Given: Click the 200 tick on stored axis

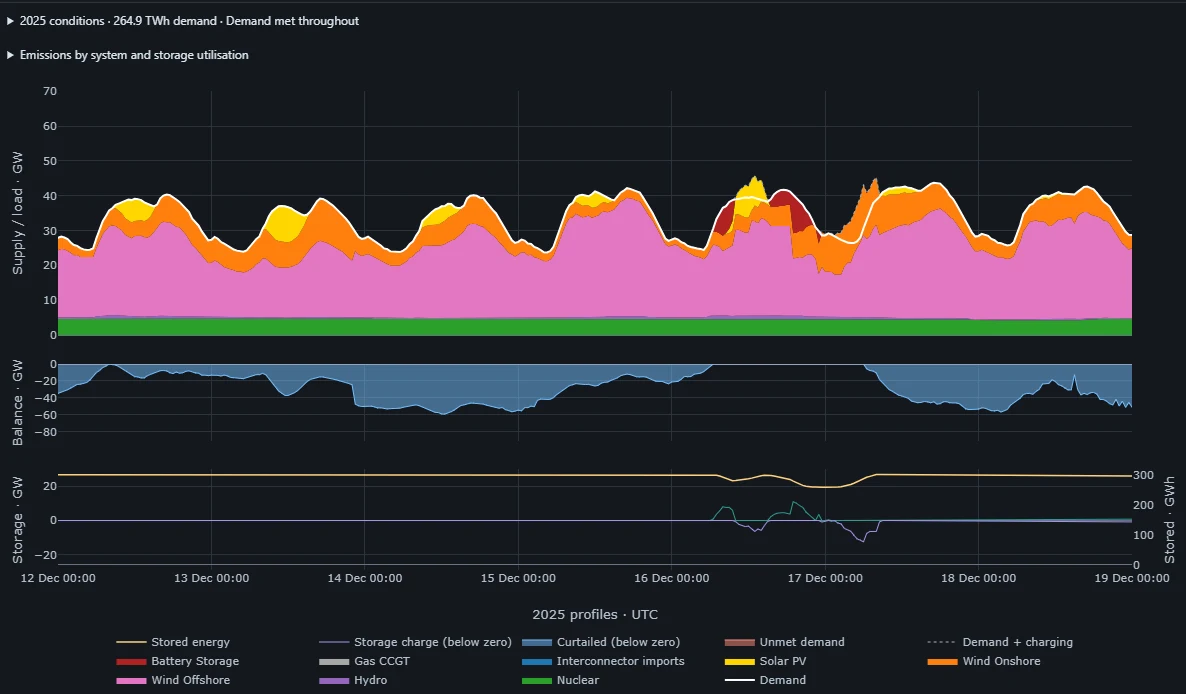Looking at the screenshot, I should click(x=1143, y=505).
